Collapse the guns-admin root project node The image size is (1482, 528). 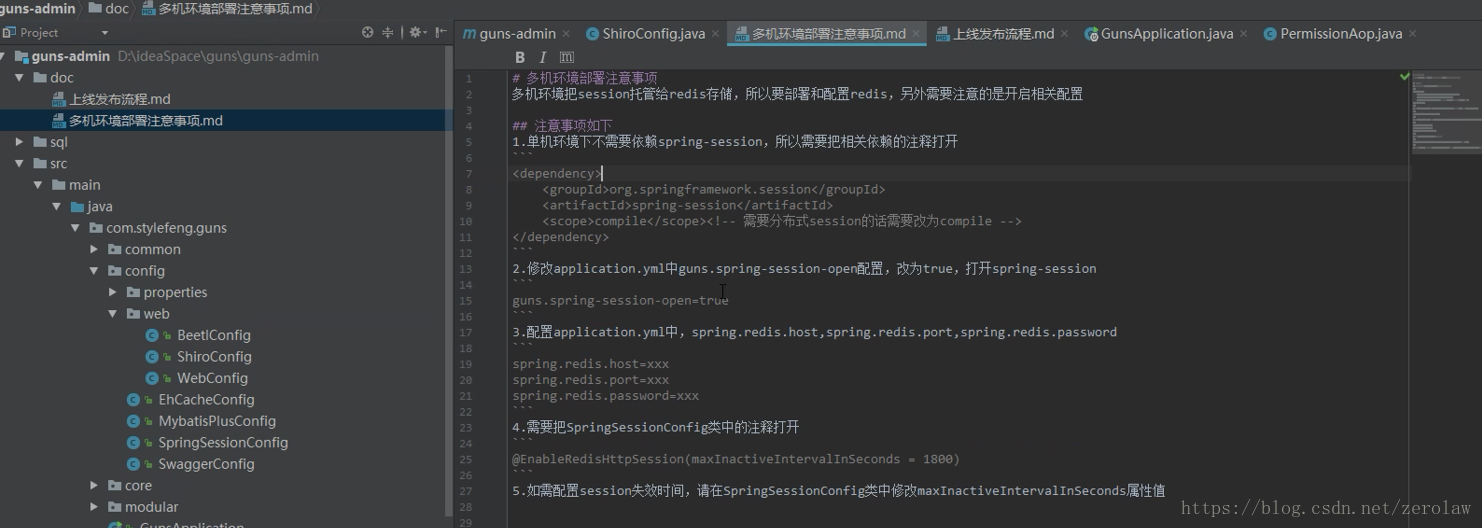[x=4, y=56]
